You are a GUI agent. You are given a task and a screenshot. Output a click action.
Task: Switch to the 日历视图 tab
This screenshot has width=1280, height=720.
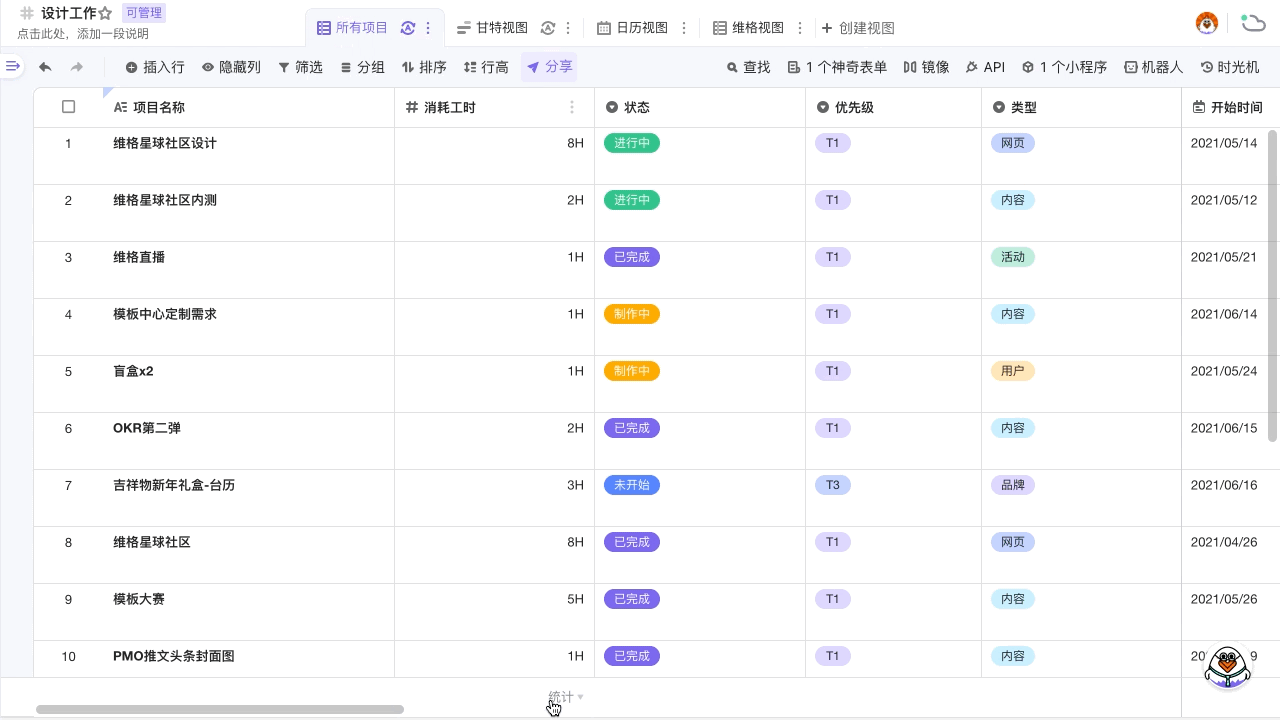pos(632,28)
